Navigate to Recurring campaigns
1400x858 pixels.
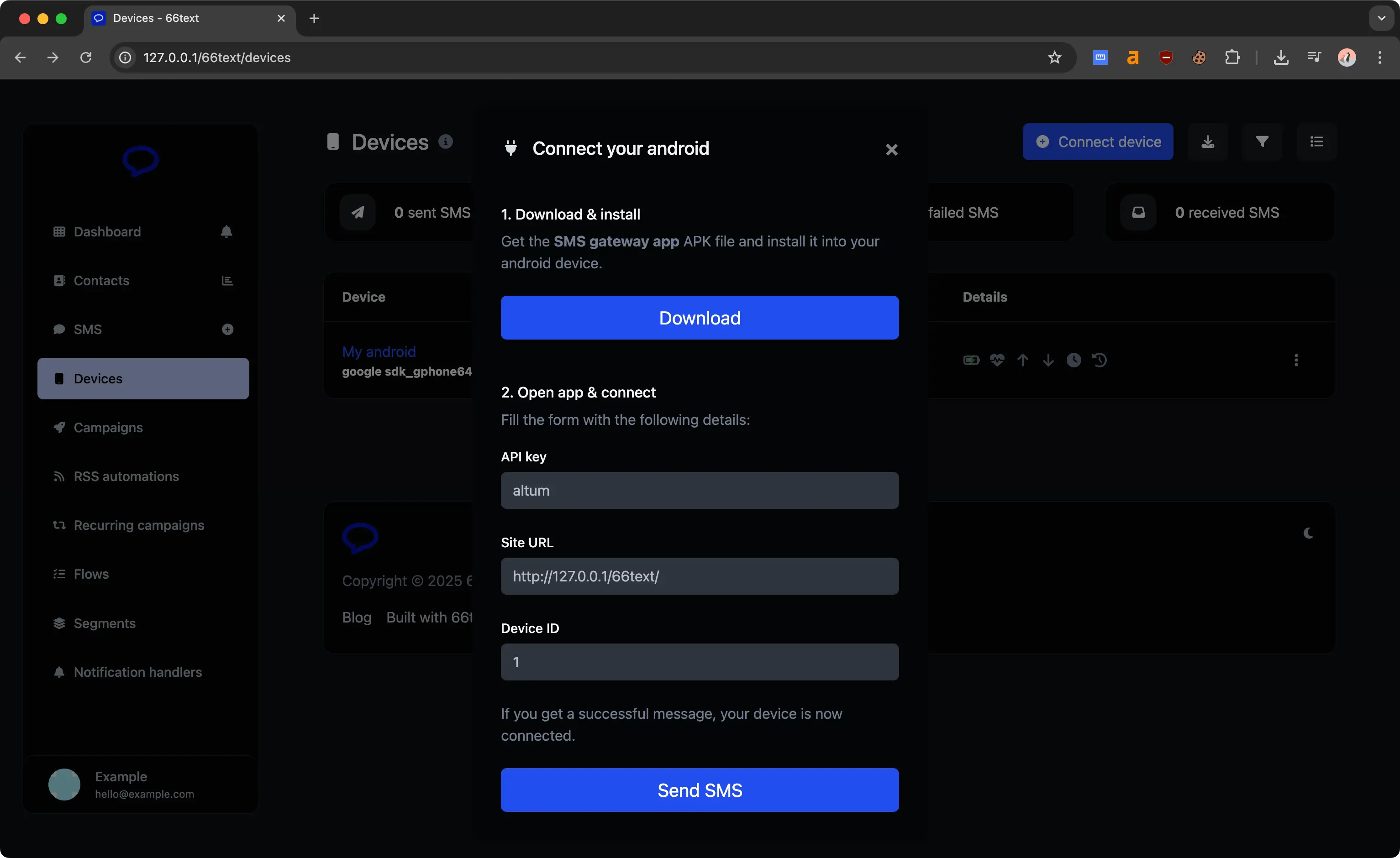click(x=139, y=525)
